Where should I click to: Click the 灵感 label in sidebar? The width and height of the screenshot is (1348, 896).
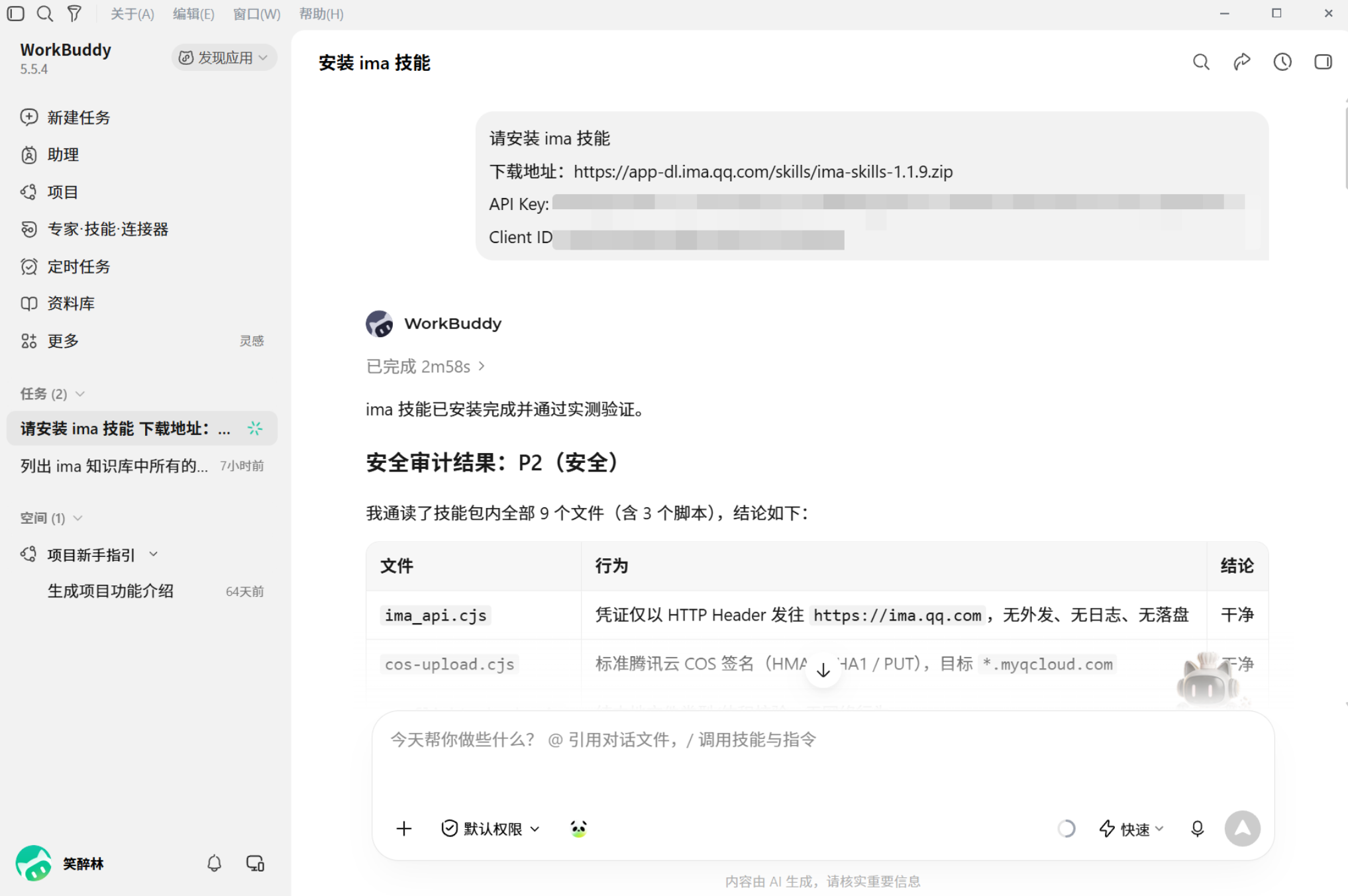252,341
